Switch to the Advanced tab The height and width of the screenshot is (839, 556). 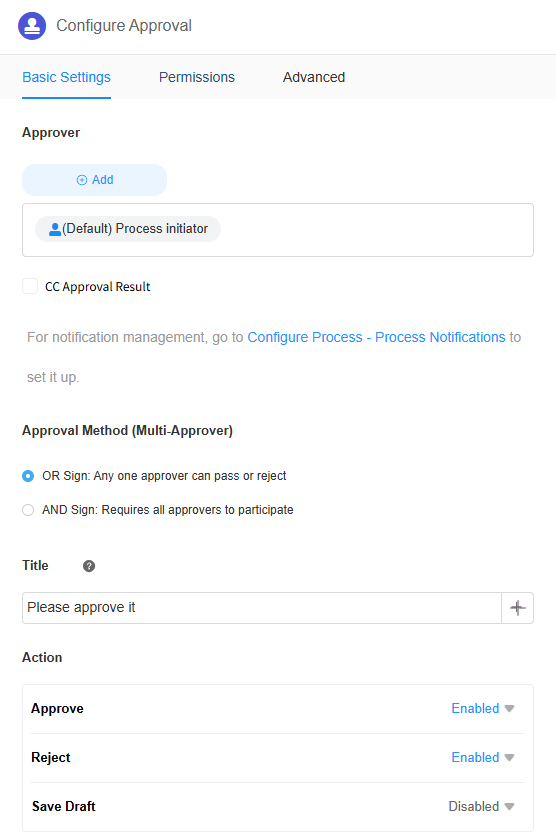click(x=314, y=77)
